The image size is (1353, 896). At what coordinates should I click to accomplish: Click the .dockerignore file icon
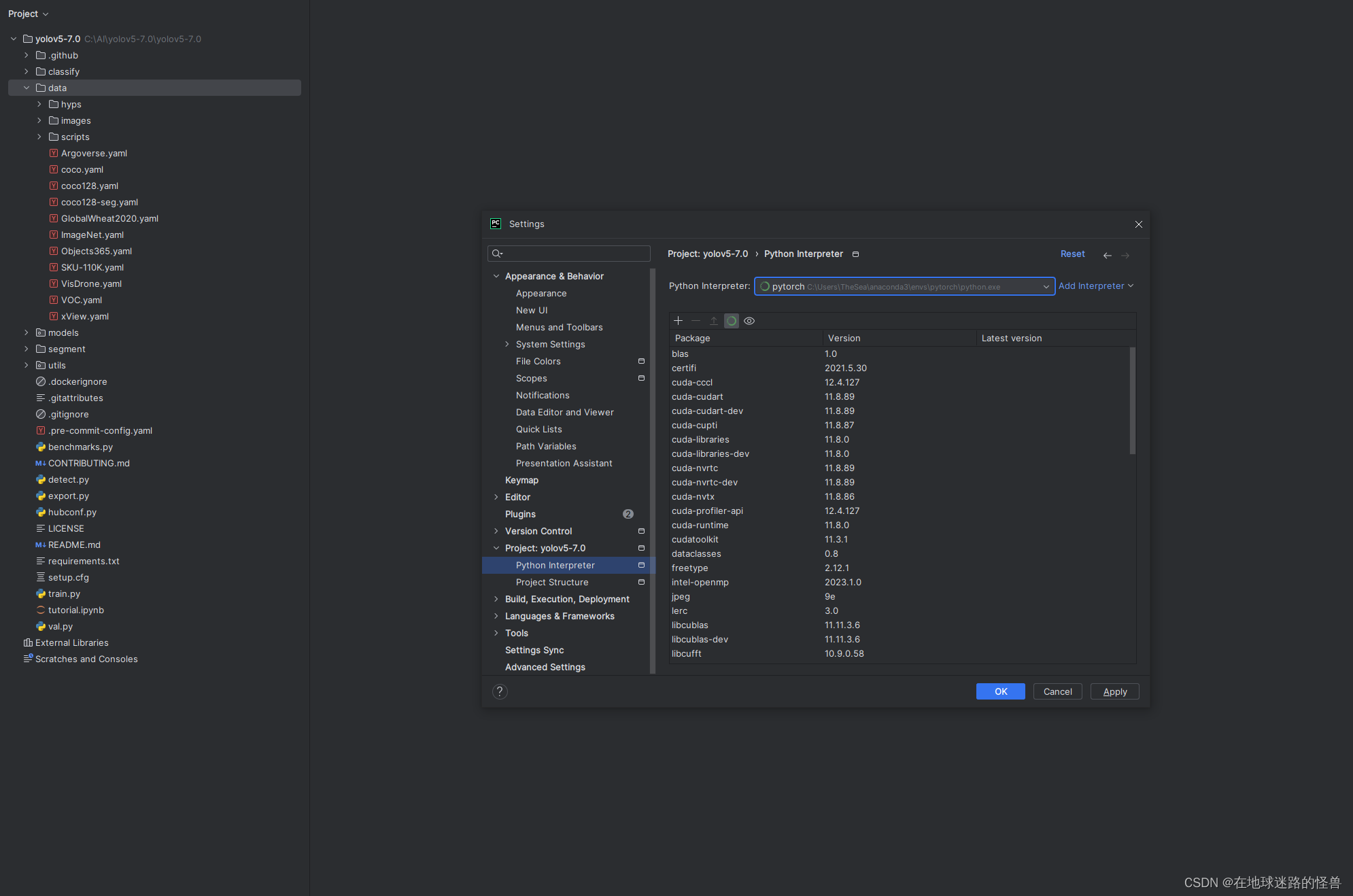click(x=41, y=381)
